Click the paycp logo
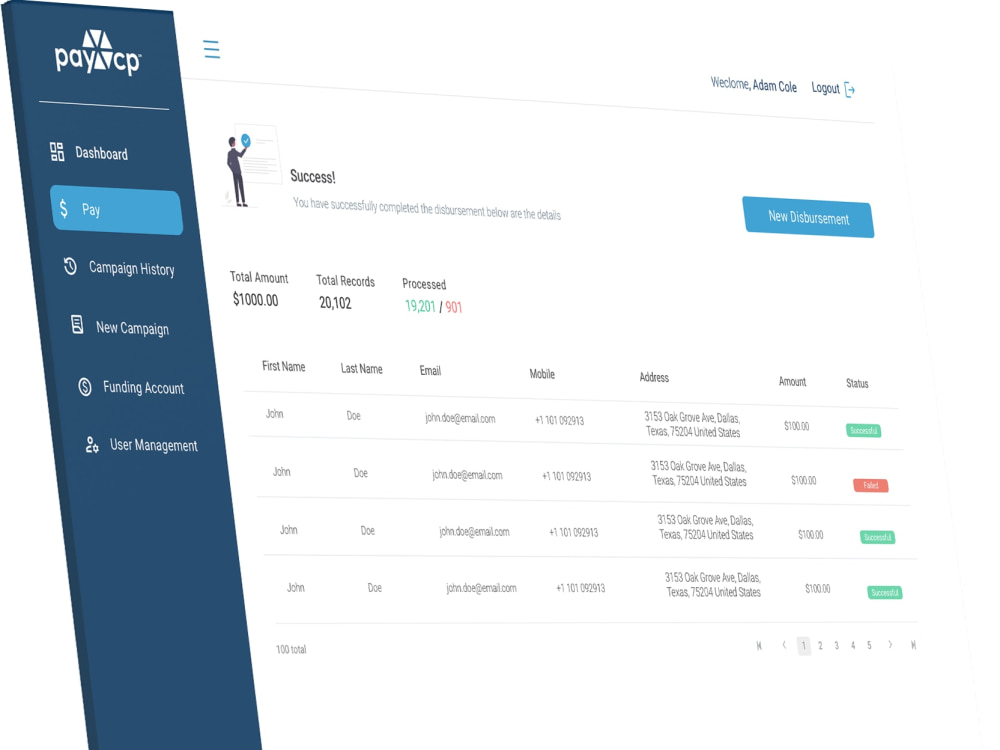Image resolution: width=1000 pixels, height=750 pixels. click(98, 52)
